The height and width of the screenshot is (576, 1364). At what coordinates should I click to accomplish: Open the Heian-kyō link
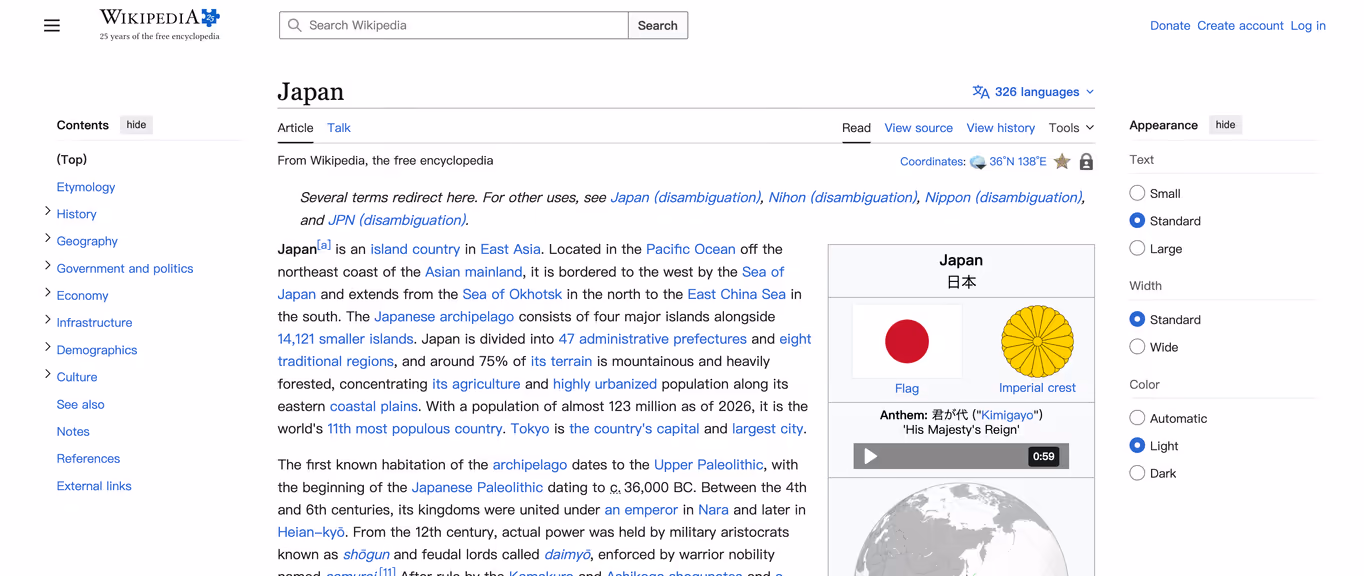click(x=311, y=532)
